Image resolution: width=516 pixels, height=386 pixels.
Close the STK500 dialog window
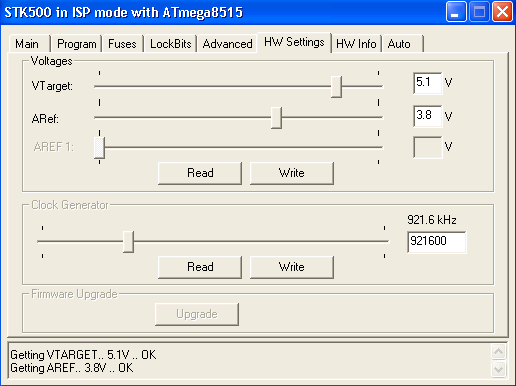tap(502, 12)
